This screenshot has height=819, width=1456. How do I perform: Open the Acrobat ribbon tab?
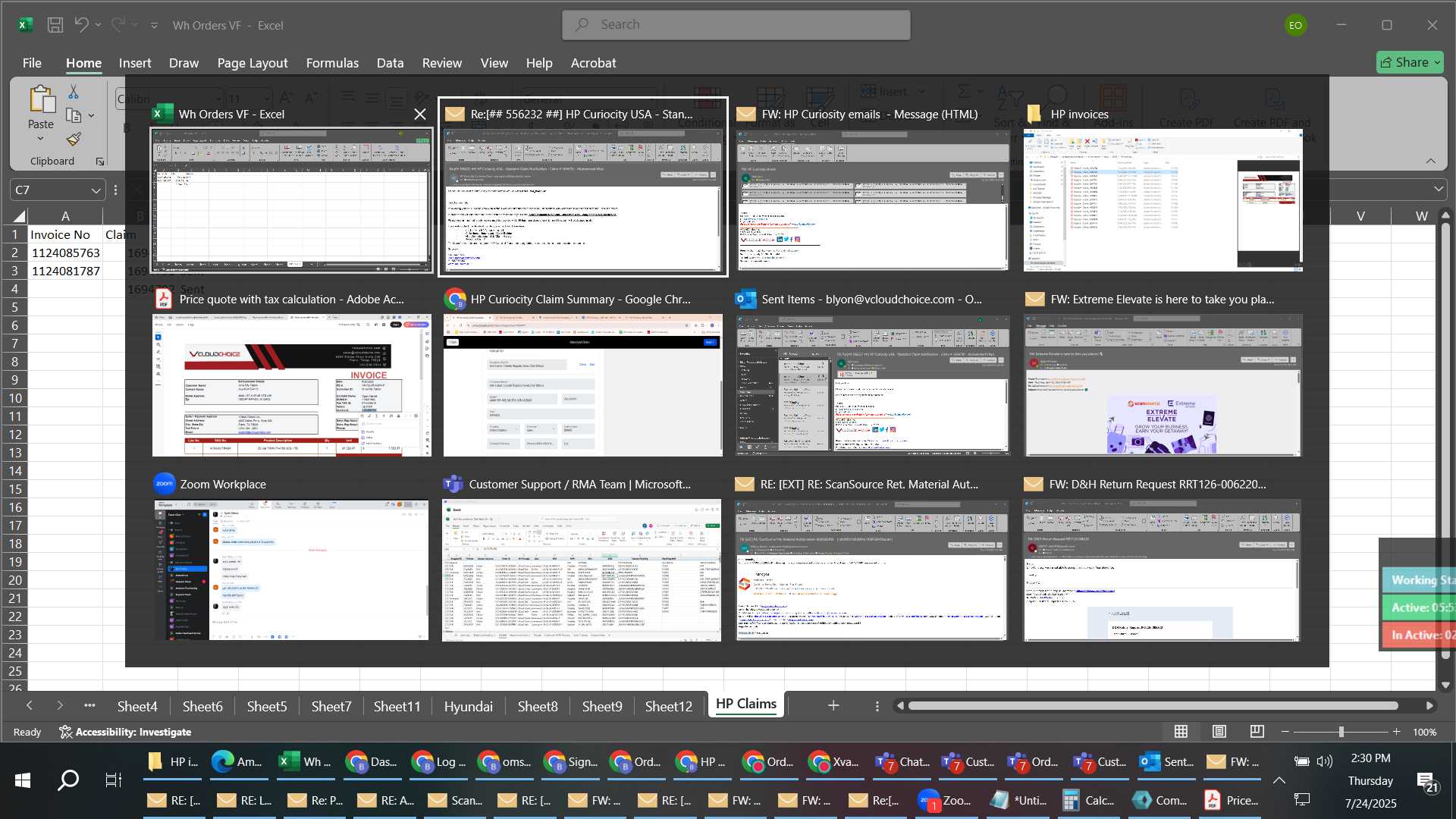pos(593,63)
